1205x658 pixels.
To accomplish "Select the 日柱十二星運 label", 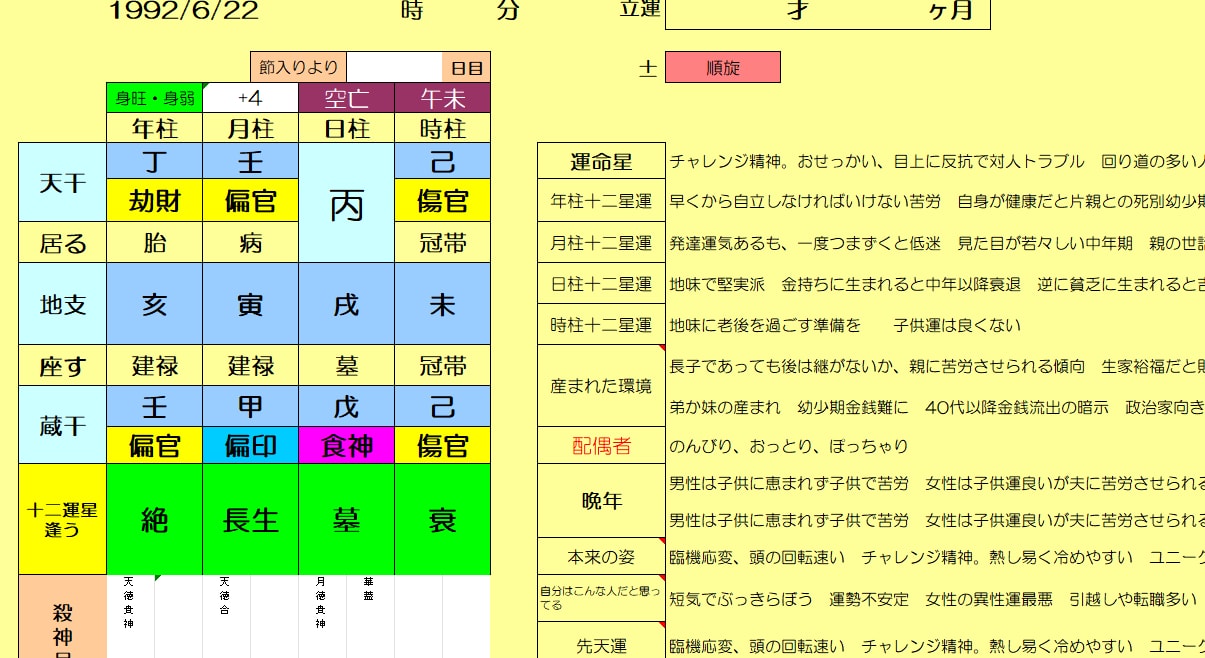I will pos(601,284).
